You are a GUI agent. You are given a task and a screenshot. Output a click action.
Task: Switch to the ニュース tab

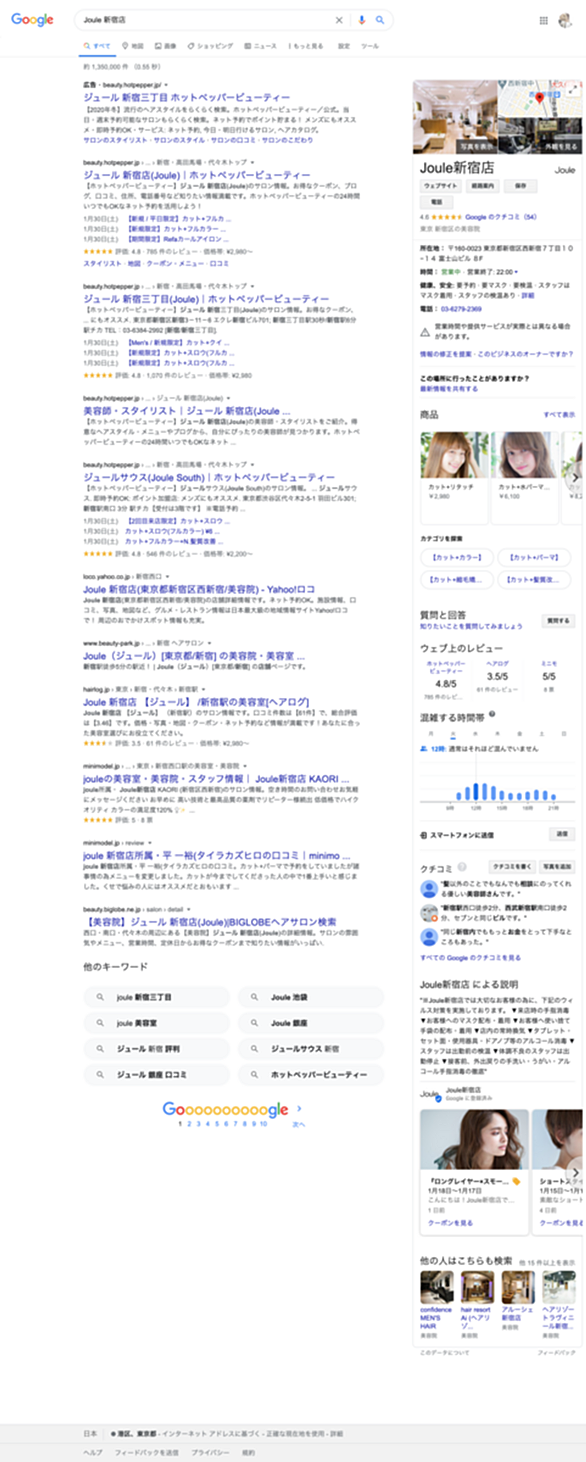pos(259,46)
